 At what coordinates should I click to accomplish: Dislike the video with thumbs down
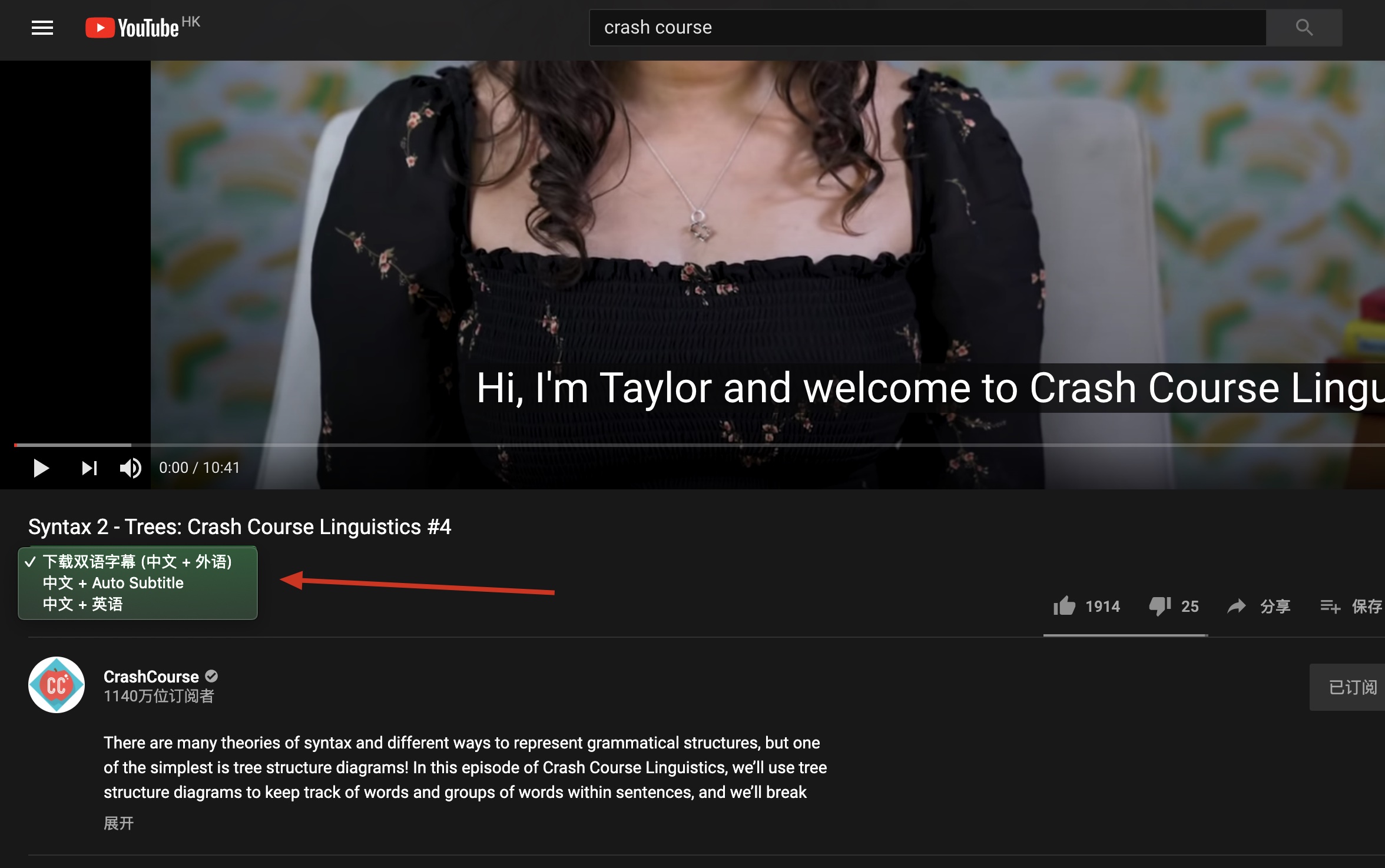1159,606
